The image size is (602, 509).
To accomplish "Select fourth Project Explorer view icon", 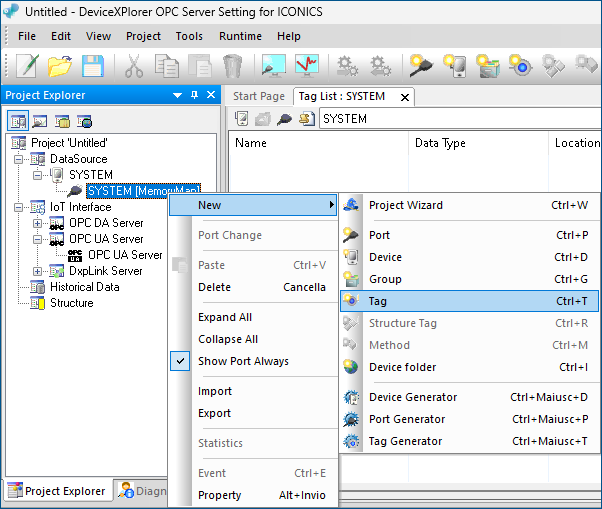I will pos(84,121).
